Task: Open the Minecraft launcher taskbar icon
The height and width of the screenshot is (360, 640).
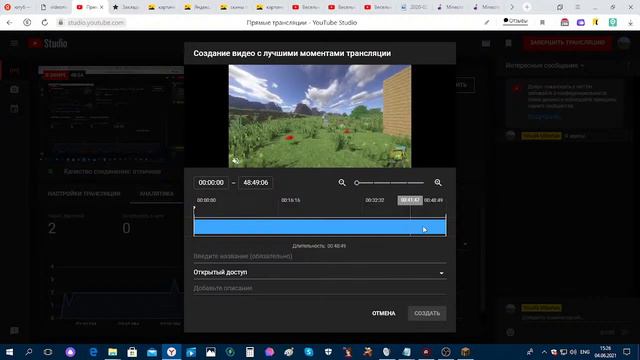Action: point(465,352)
